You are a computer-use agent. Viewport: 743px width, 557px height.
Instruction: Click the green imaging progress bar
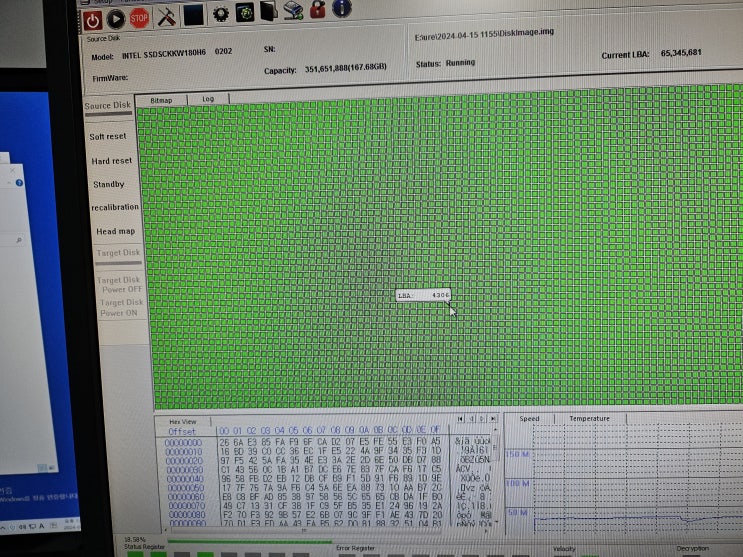tap(250, 541)
